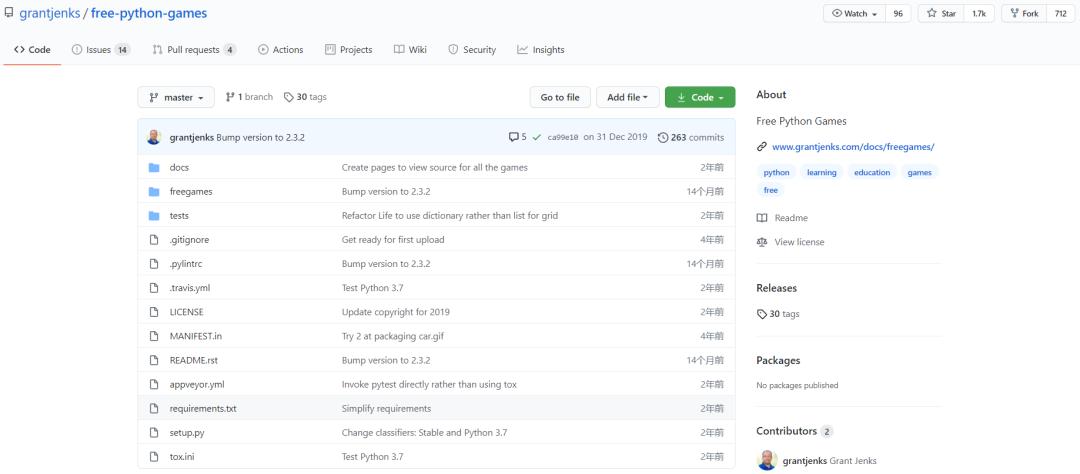1080x474 pixels.
Task: Click file icon beside tox.ini
Action: click(154, 457)
